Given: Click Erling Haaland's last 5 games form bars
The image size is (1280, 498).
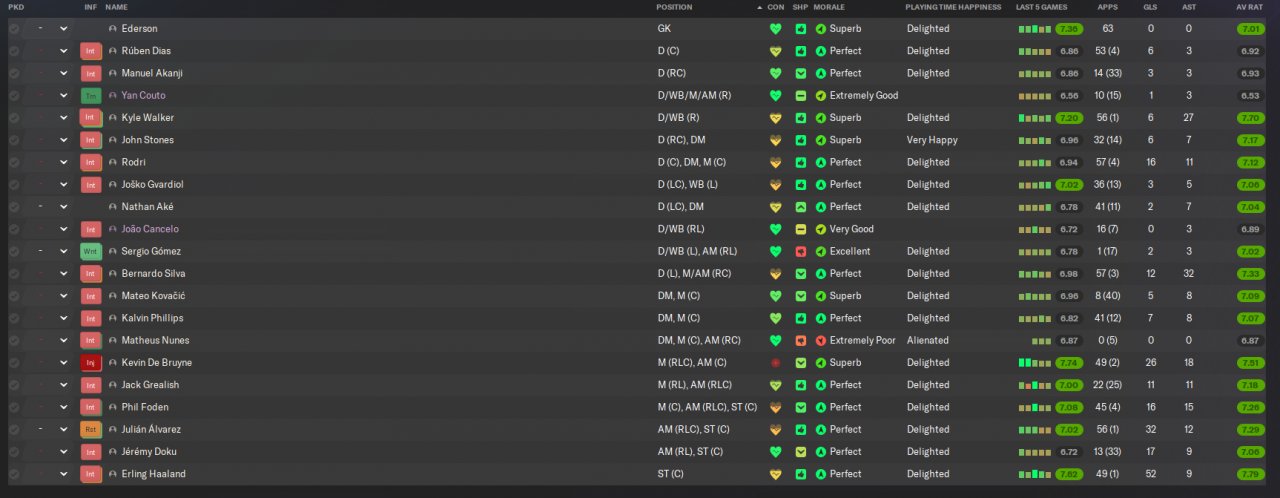Looking at the screenshot, I should tap(1035, 474).
